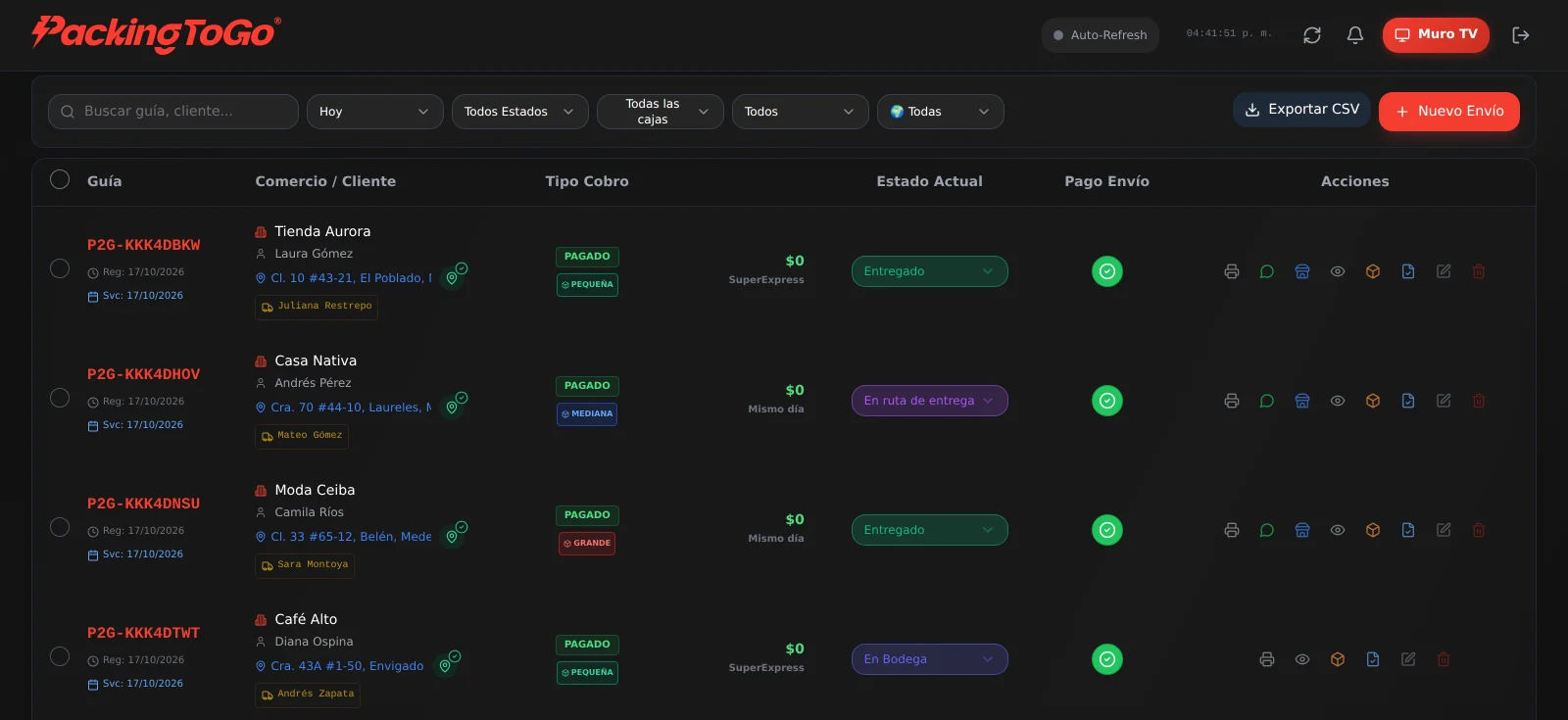Open the Todos Estados filter dropdown
The height and width of the screenshot is (720, 1568).
point(520,112)
